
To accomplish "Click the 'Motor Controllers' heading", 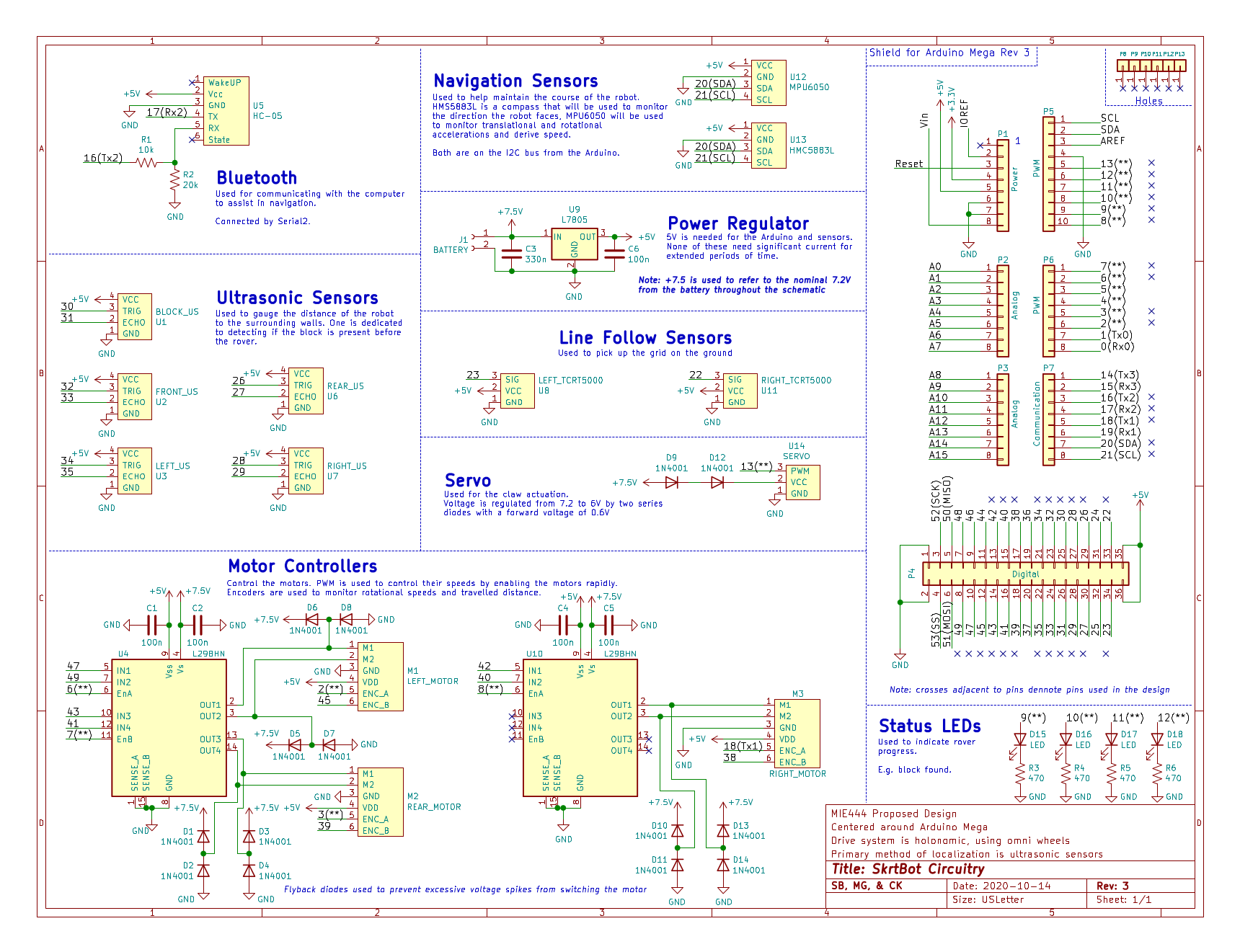I will [x=303, y=566].
